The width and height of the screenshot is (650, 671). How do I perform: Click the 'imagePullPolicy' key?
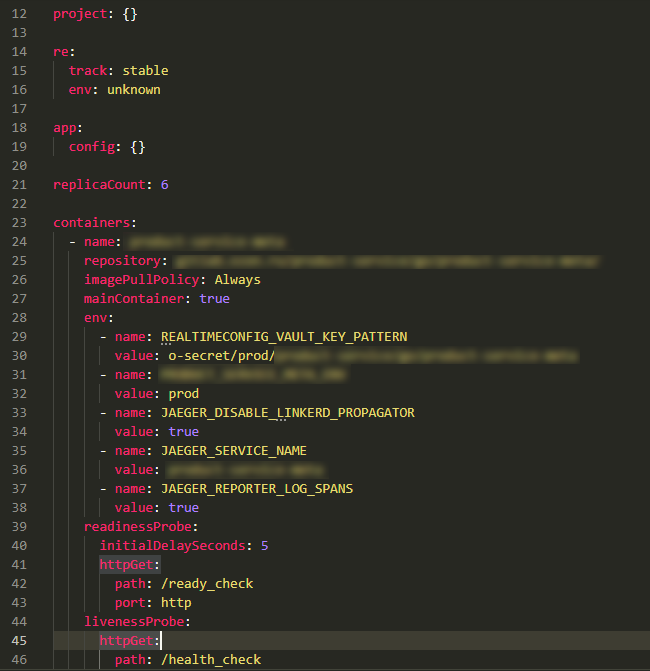142,280
